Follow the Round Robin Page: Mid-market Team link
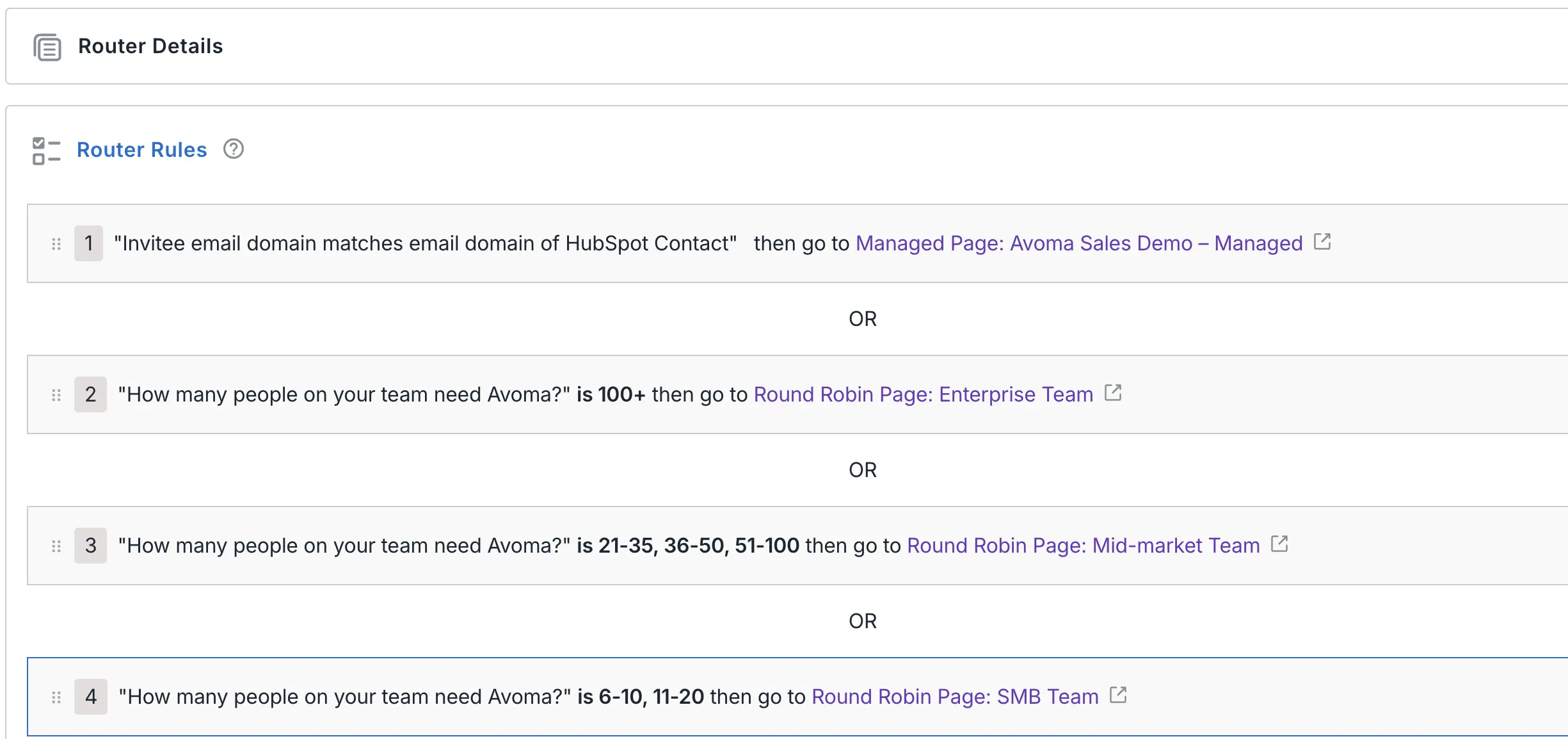Screen dimensions: 1568x739 click(x=1084, y=546)
